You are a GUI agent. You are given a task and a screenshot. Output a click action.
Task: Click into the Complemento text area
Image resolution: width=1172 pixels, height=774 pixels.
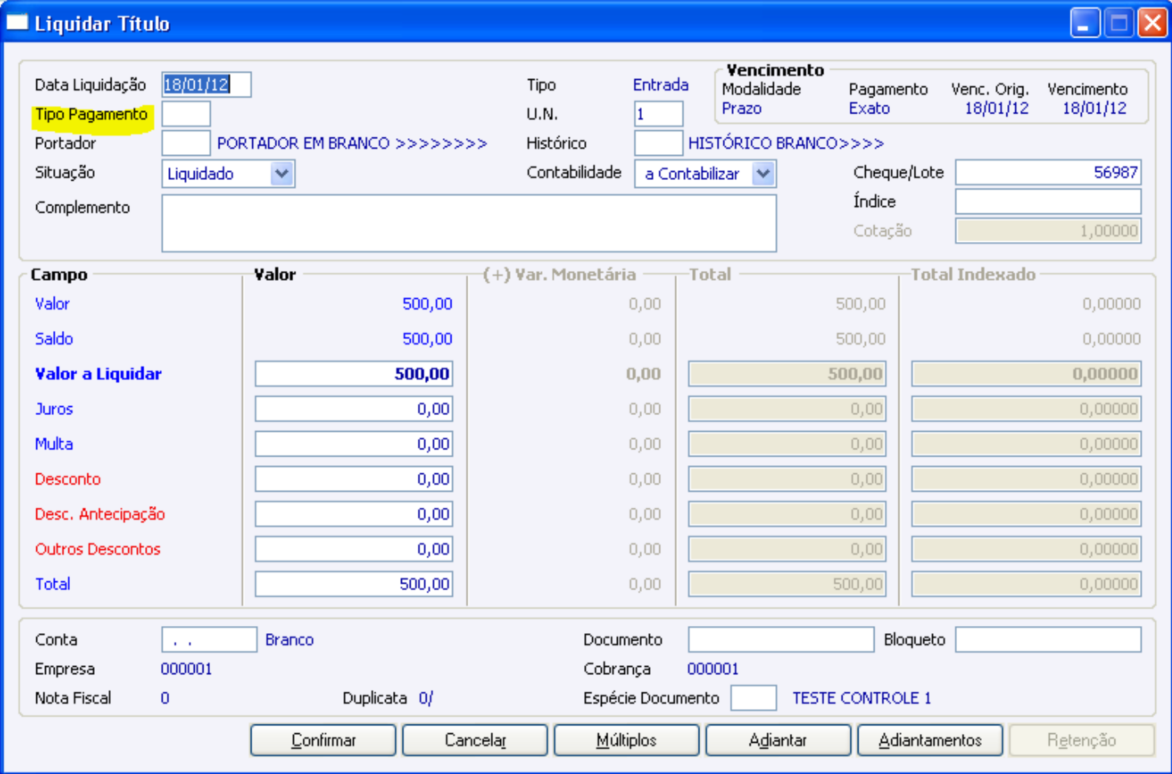click(468, 223)
